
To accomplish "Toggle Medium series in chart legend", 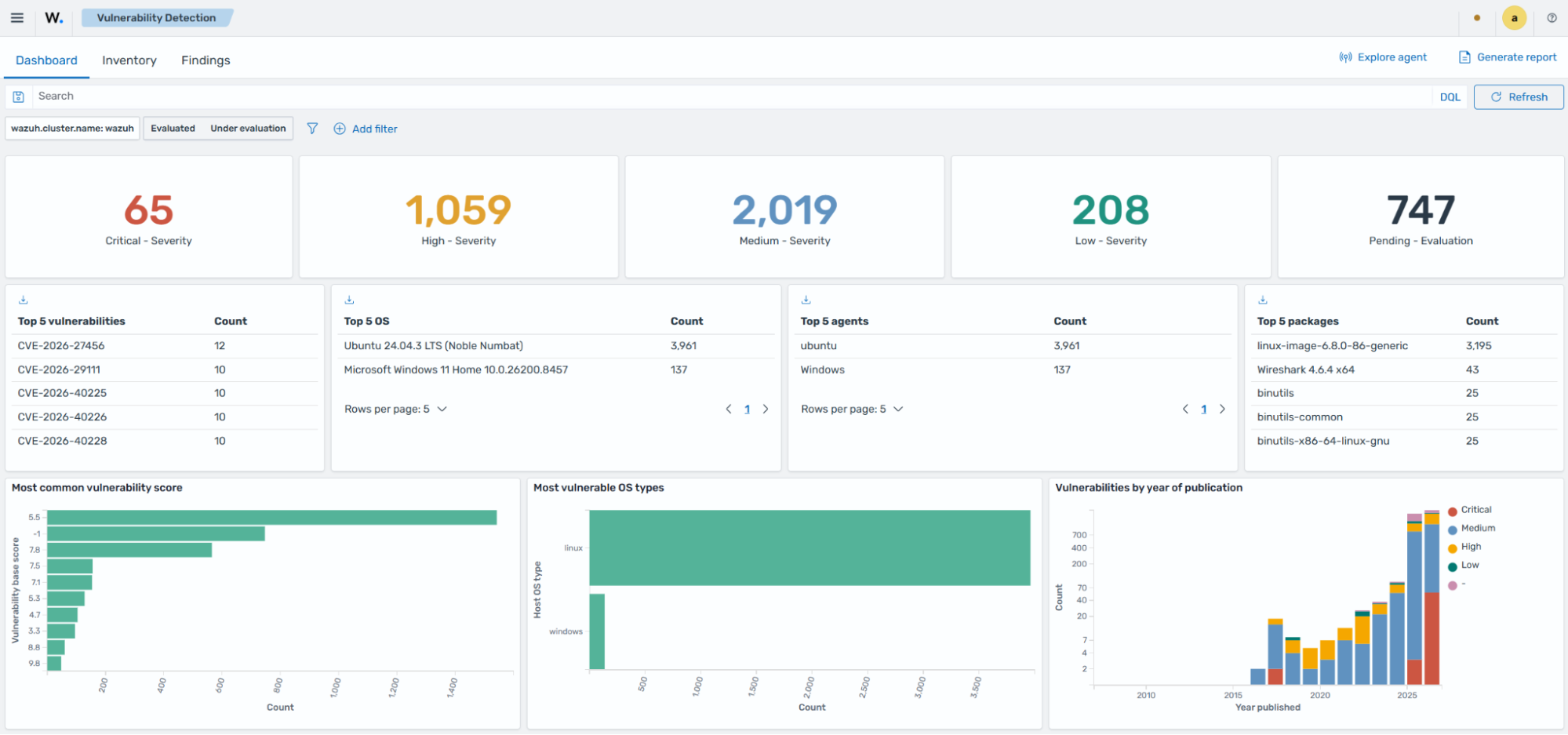I will coord(1472,529).
